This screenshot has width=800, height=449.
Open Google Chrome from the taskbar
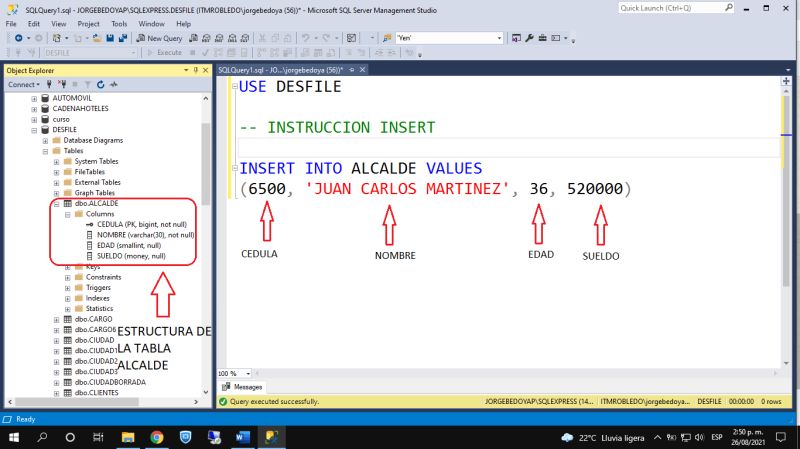coord(157,437)
